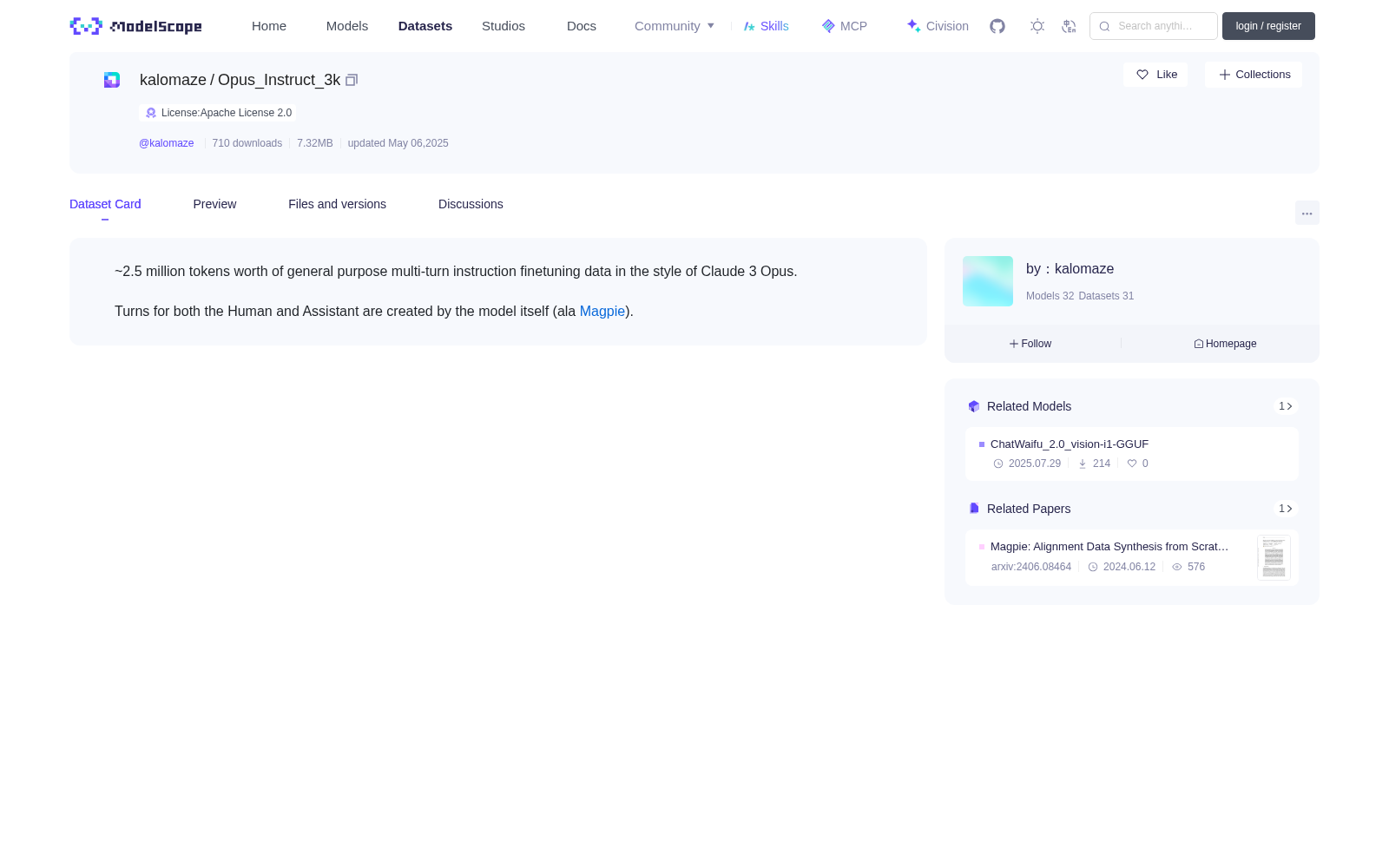Open the Models navigation item
Screen dimensions: 1389x868
click(347, 26)
